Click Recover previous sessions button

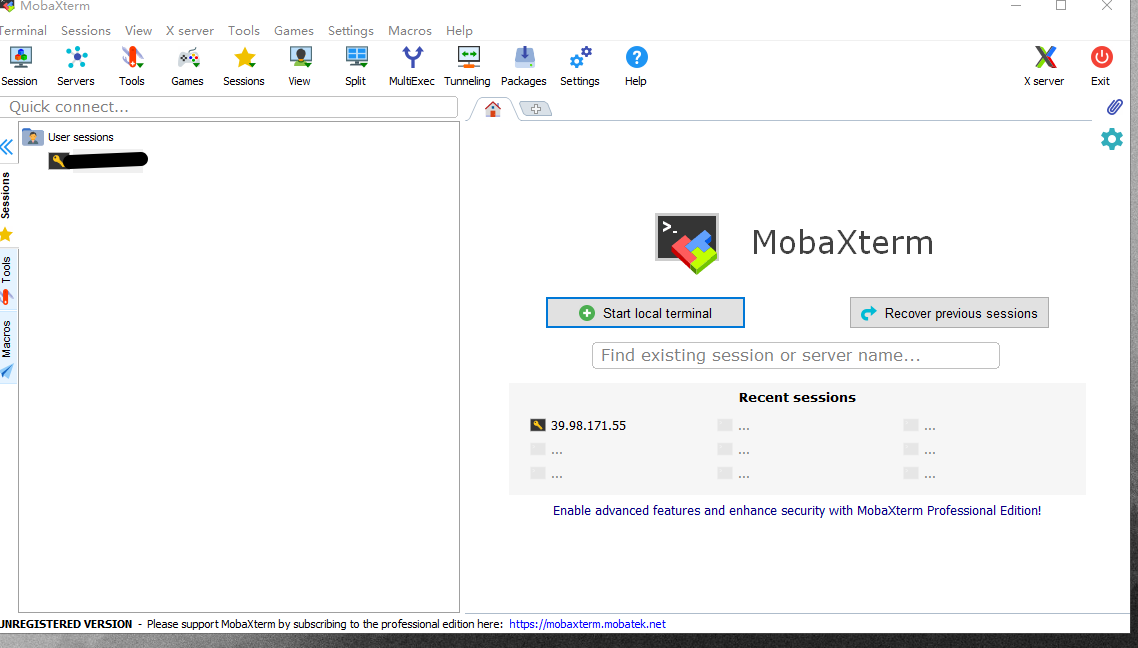coord(949,313)
